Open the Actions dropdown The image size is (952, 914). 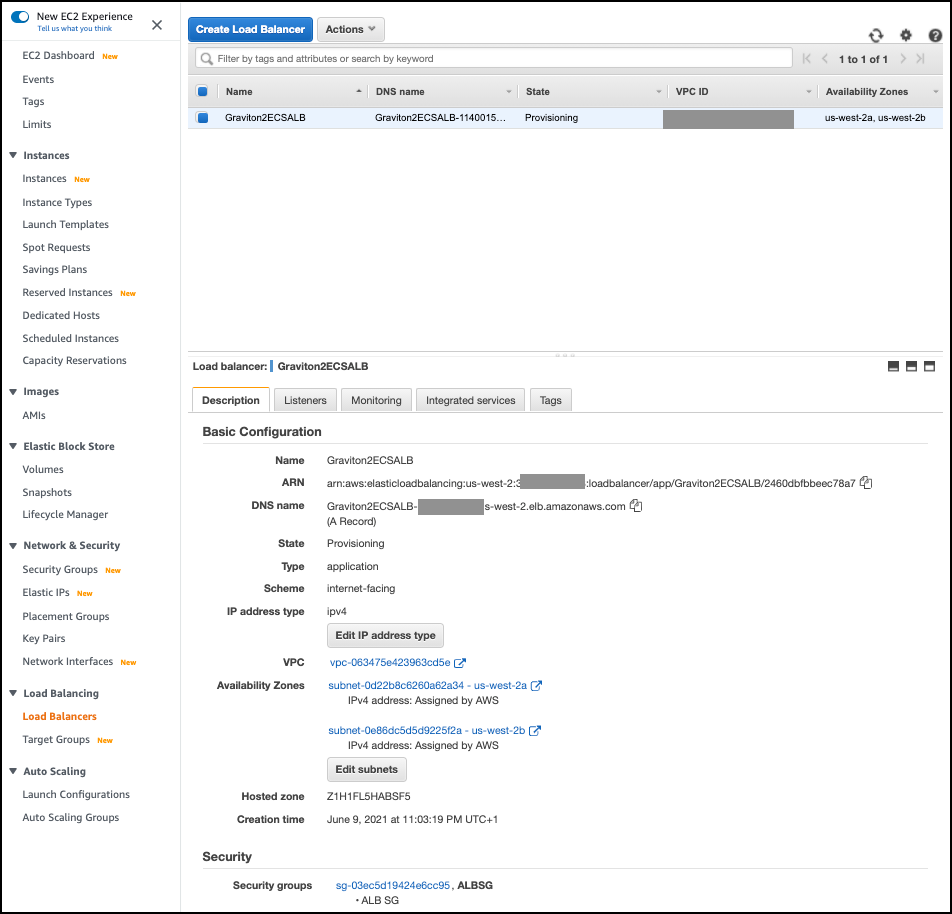coord(350,29)
